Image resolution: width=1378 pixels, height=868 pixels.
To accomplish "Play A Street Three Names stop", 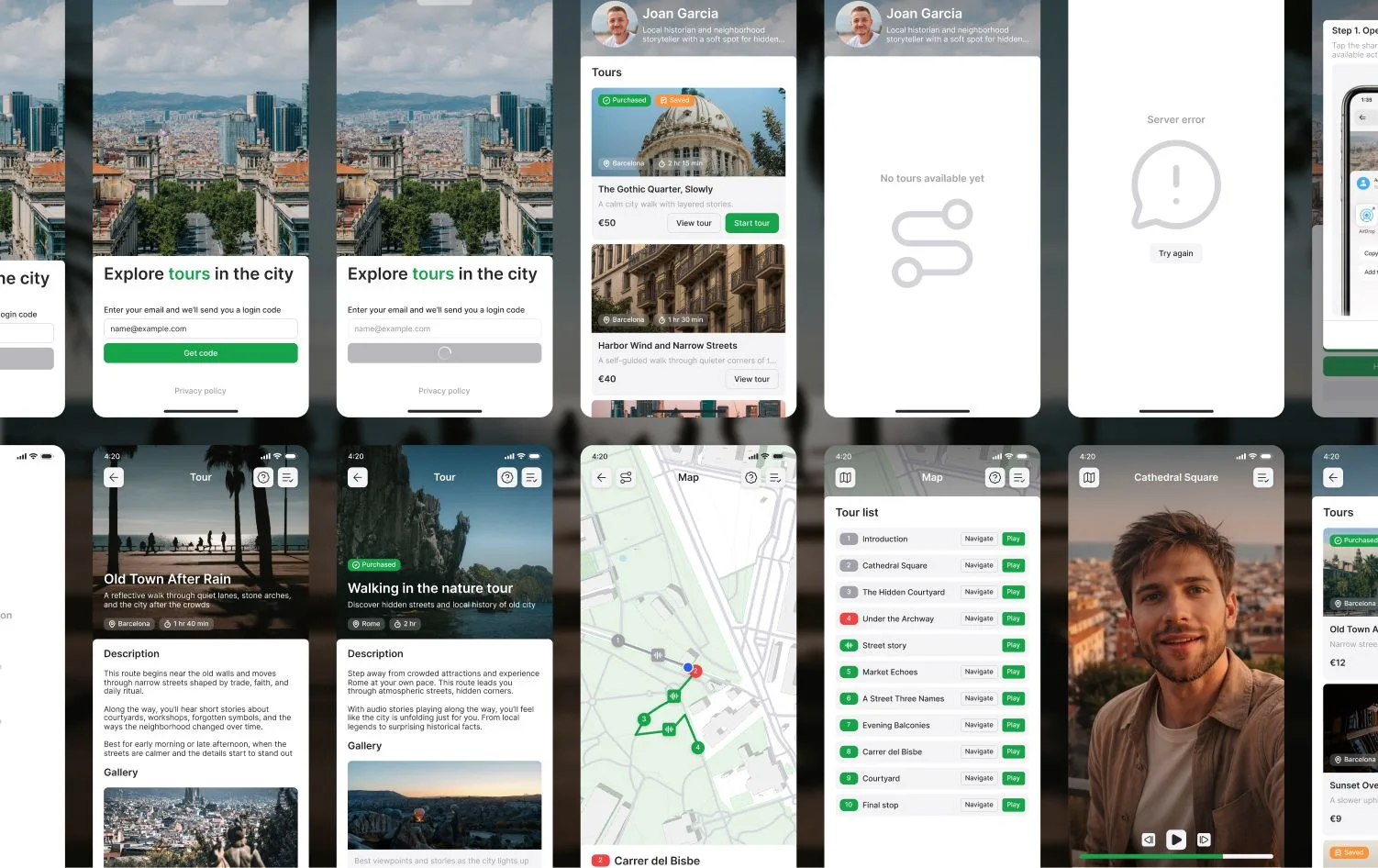I will 1014,698.
